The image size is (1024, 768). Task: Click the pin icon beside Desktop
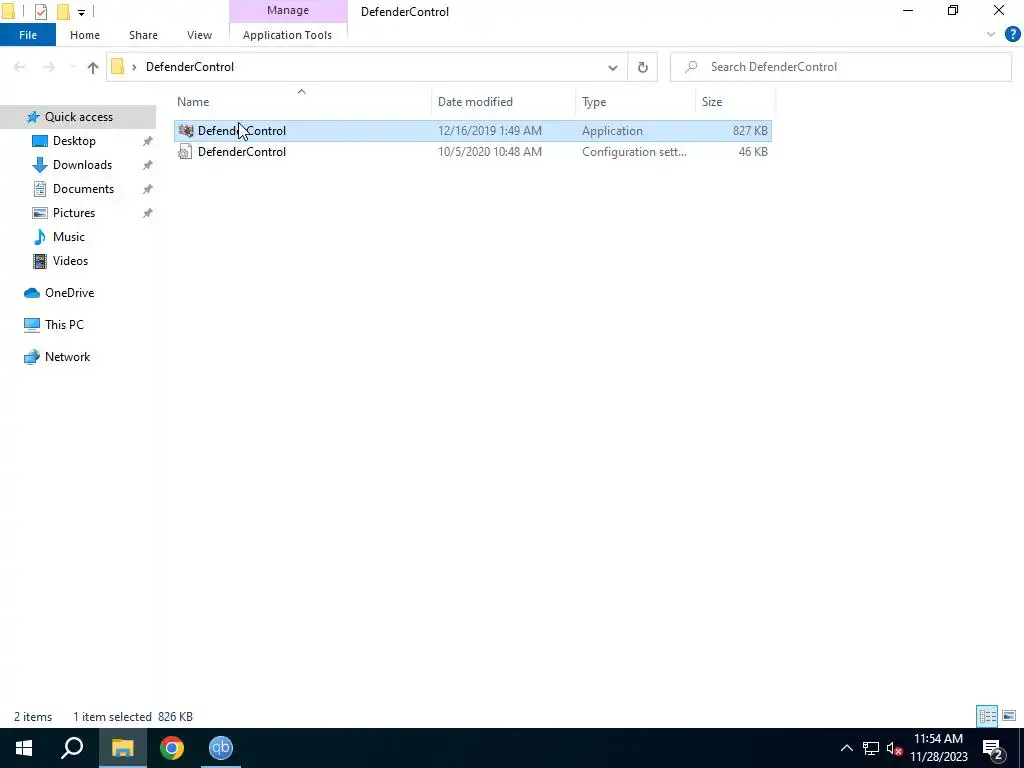coord(148,141)
